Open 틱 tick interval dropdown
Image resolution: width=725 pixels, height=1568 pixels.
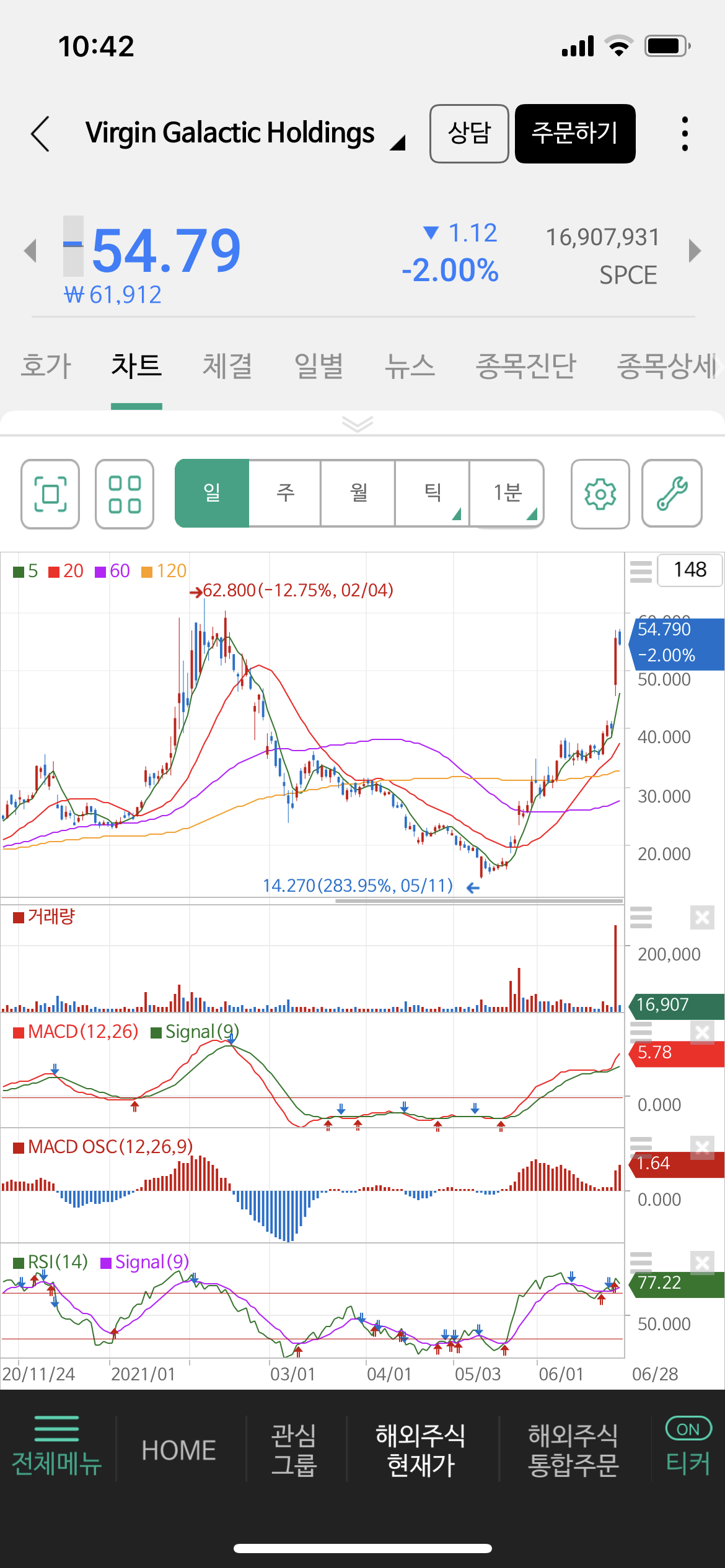(433, 494)
